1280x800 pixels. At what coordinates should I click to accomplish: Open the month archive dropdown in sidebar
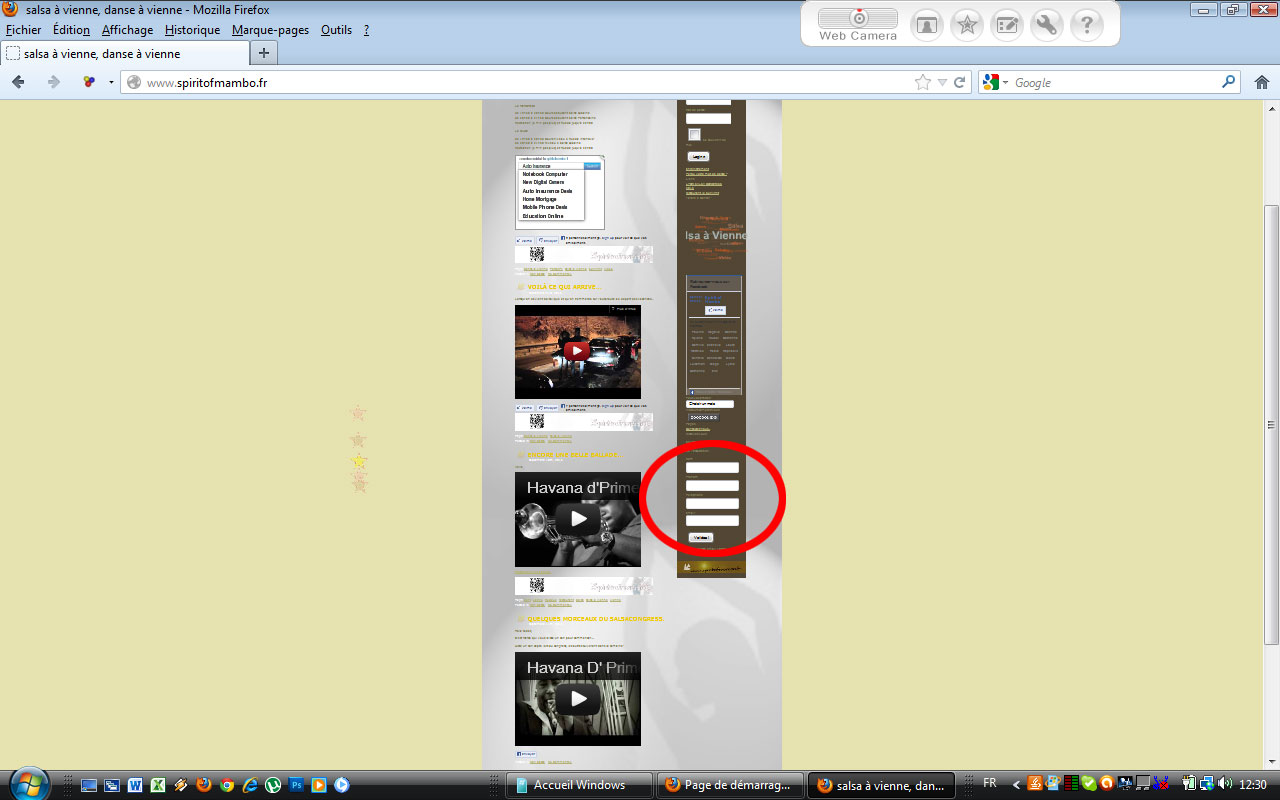(x=709, y=404)
